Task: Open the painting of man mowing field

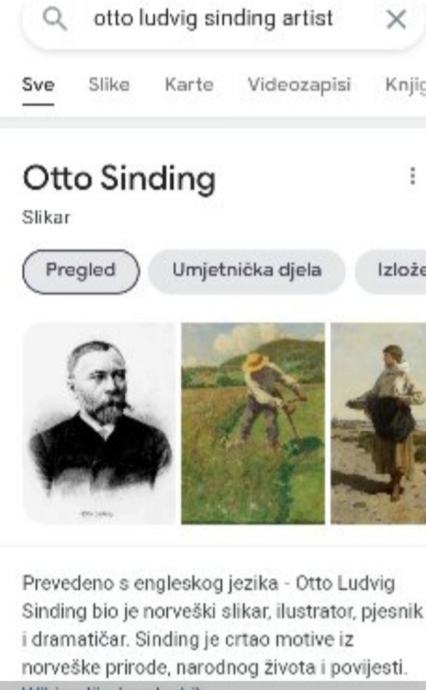Action: (x=253, y=423)
